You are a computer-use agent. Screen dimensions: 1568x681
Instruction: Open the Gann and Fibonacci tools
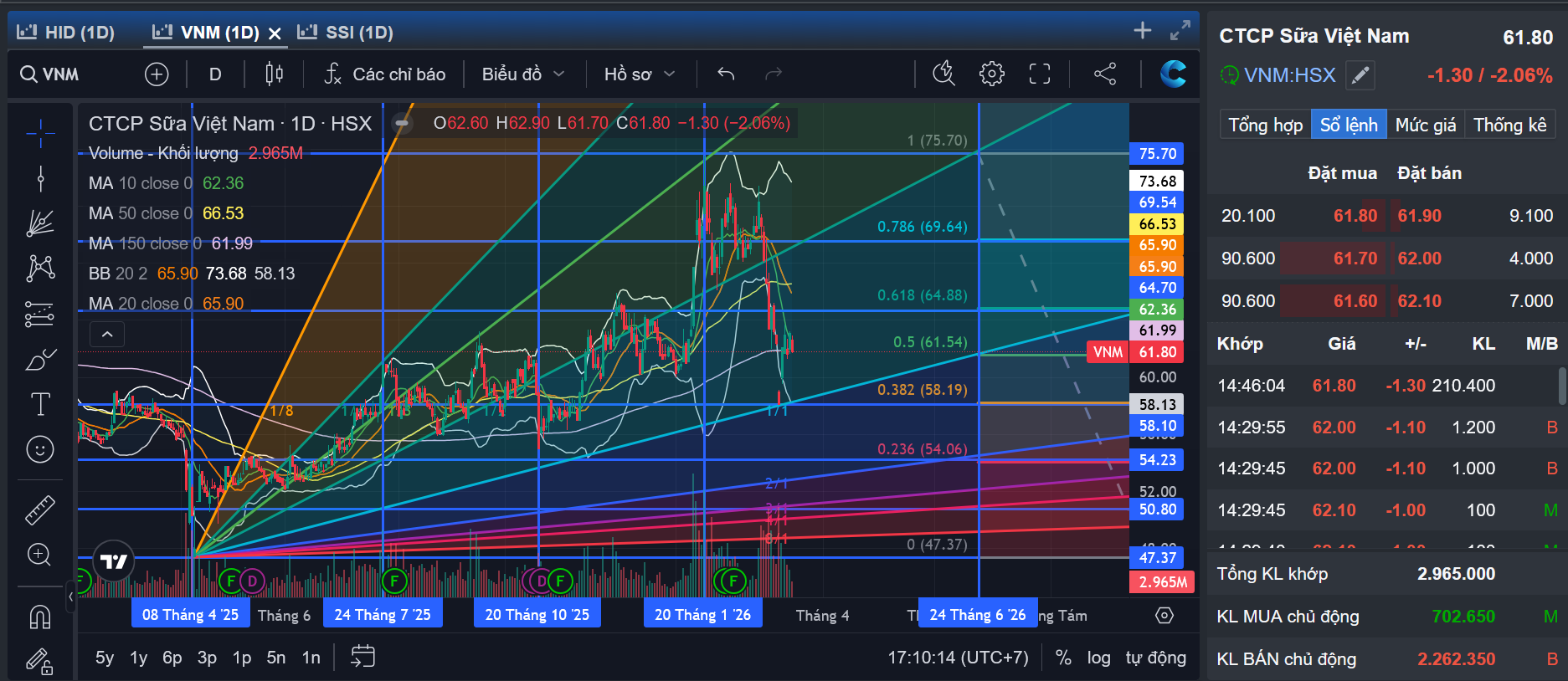[x=40, y=223]
